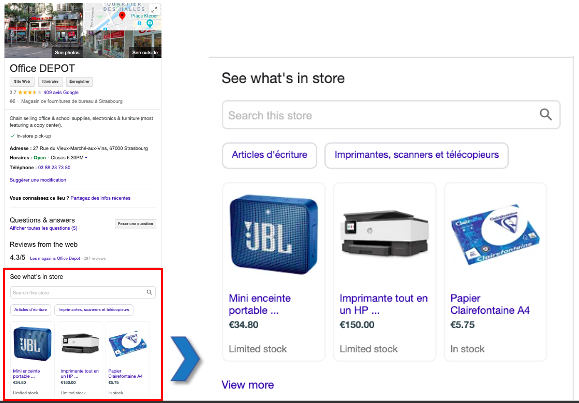Click the 'Poser une question' button
The image size is (579, 403).
[x=136, y=223]
